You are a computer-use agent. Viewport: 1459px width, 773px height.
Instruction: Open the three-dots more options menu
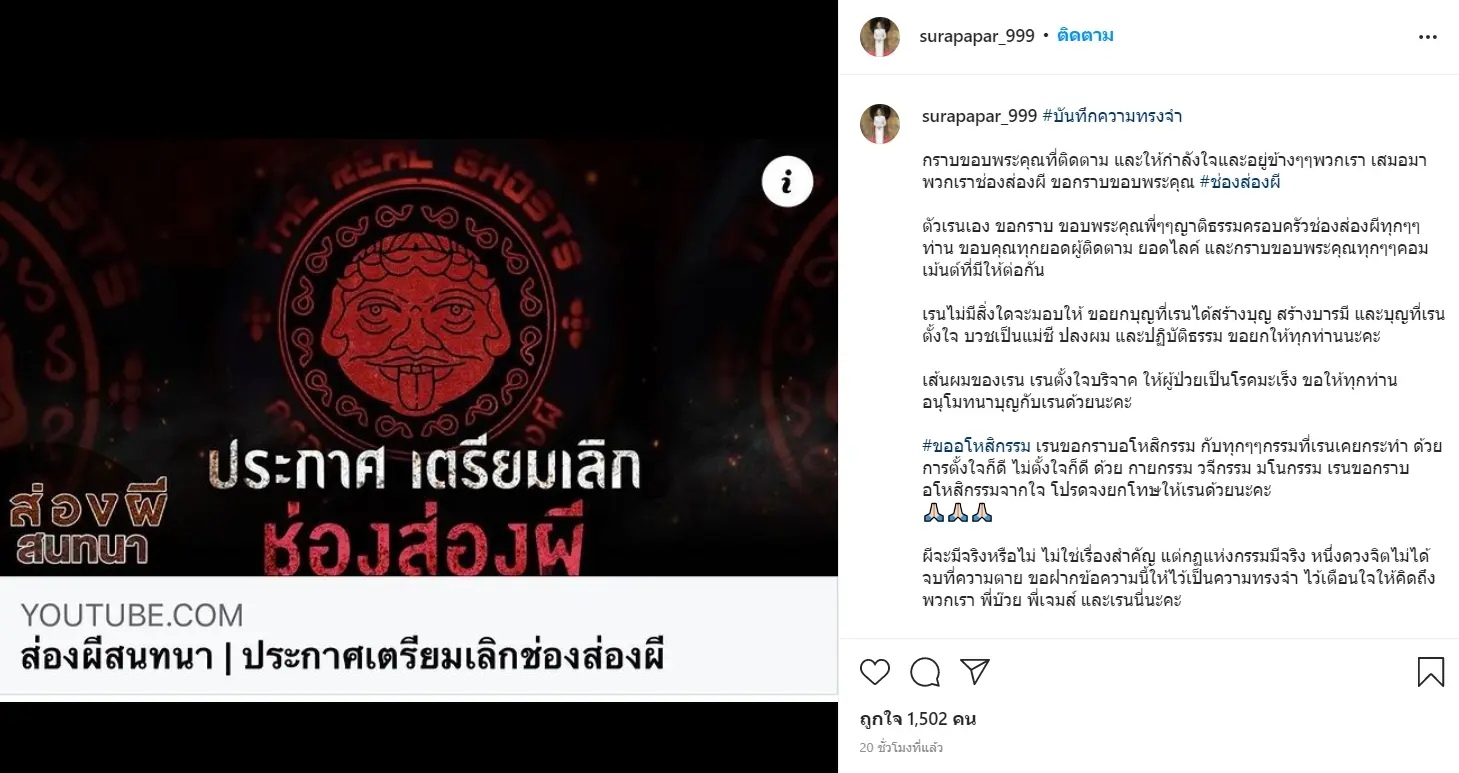[x=1428, y=37]
